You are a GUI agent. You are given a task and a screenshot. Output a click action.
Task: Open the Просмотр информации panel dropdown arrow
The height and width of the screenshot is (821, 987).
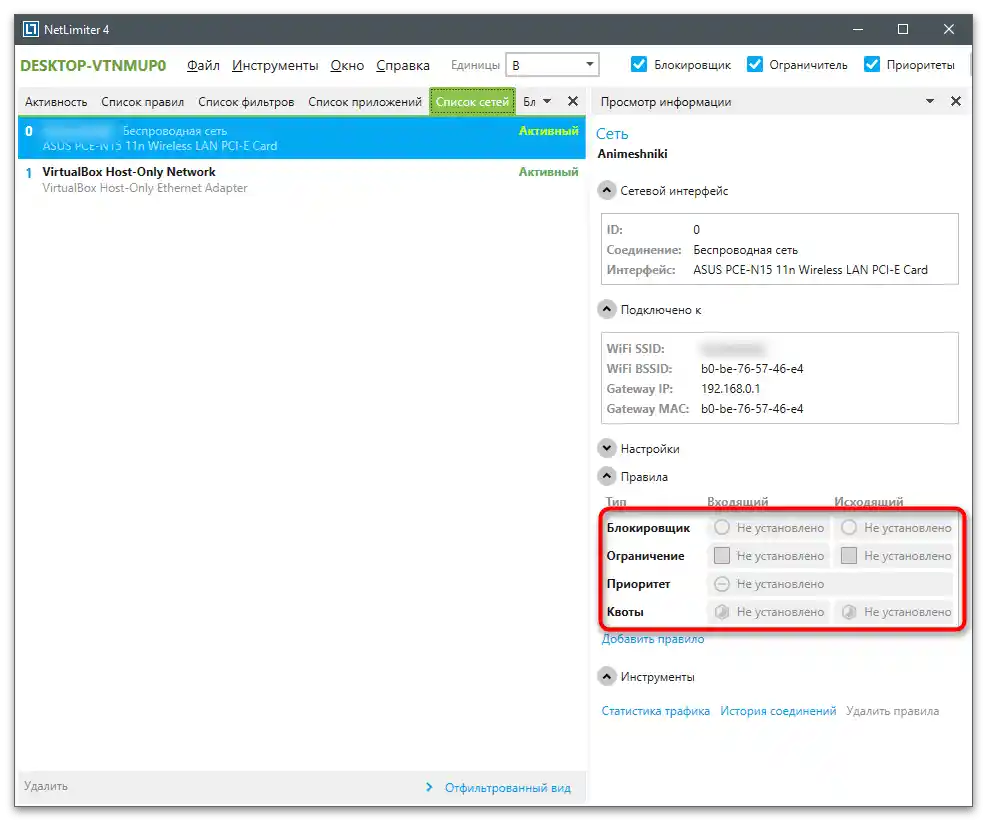coord(930,101)
